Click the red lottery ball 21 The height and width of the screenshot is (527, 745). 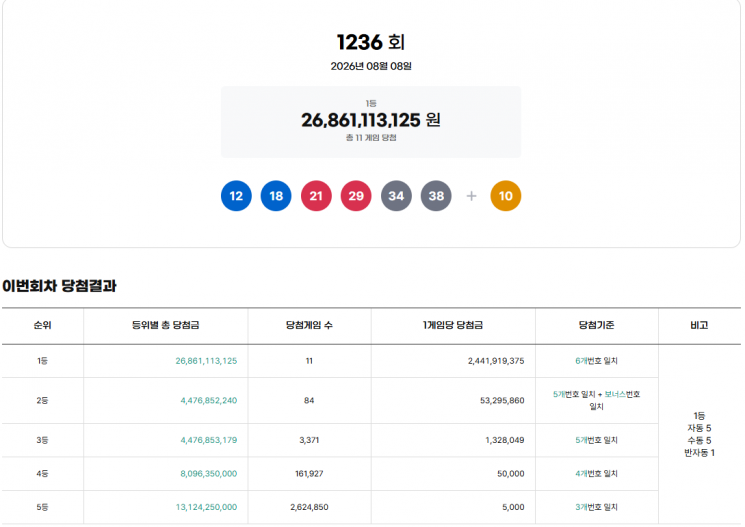[x=316, y=196]
